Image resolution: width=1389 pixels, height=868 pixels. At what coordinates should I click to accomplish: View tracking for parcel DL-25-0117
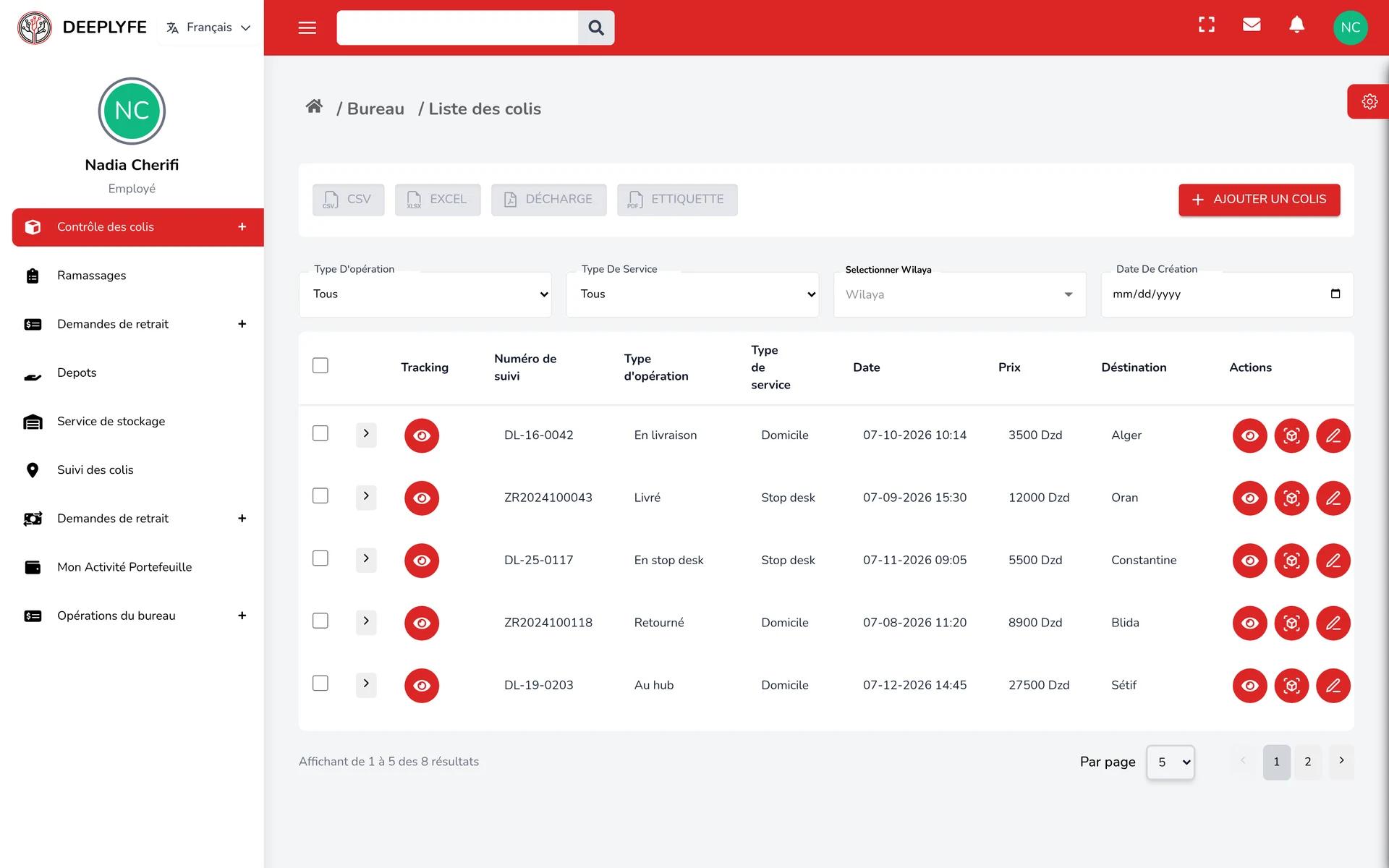click(422, 561)
